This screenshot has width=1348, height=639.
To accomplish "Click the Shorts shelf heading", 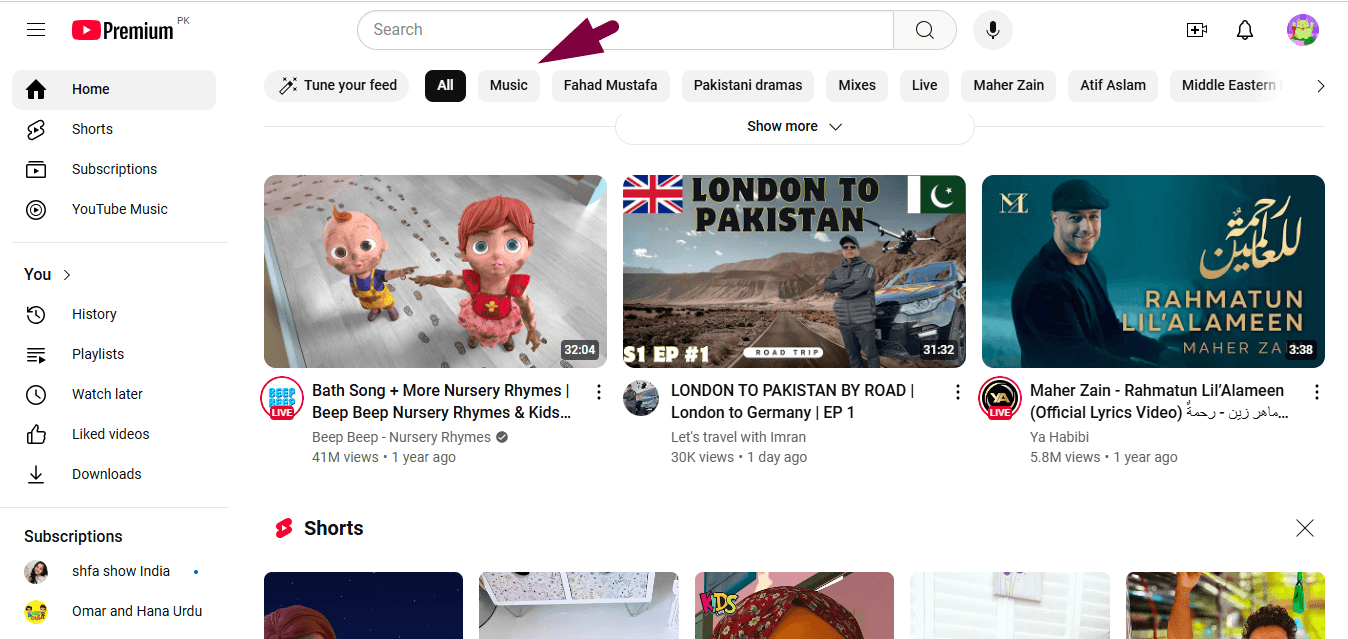I will pyautogui.click(x=333, y=528).
